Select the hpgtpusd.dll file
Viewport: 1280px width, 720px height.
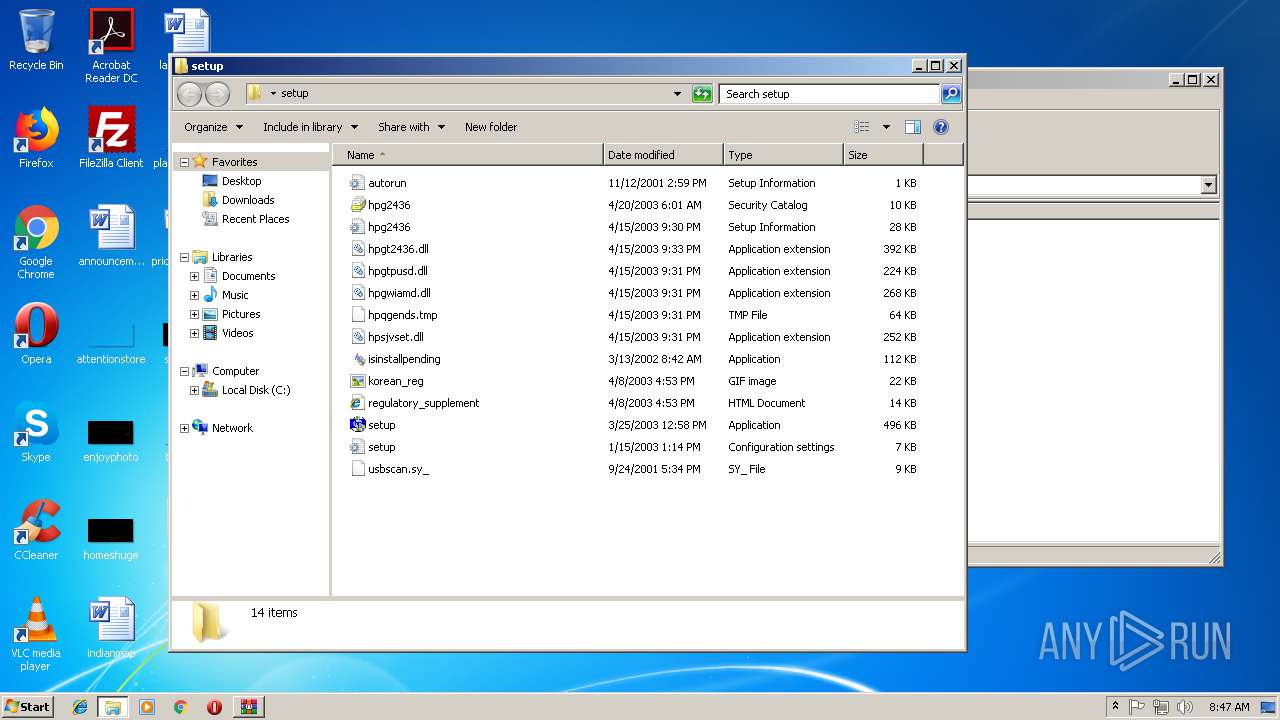(x=397, y=271)
